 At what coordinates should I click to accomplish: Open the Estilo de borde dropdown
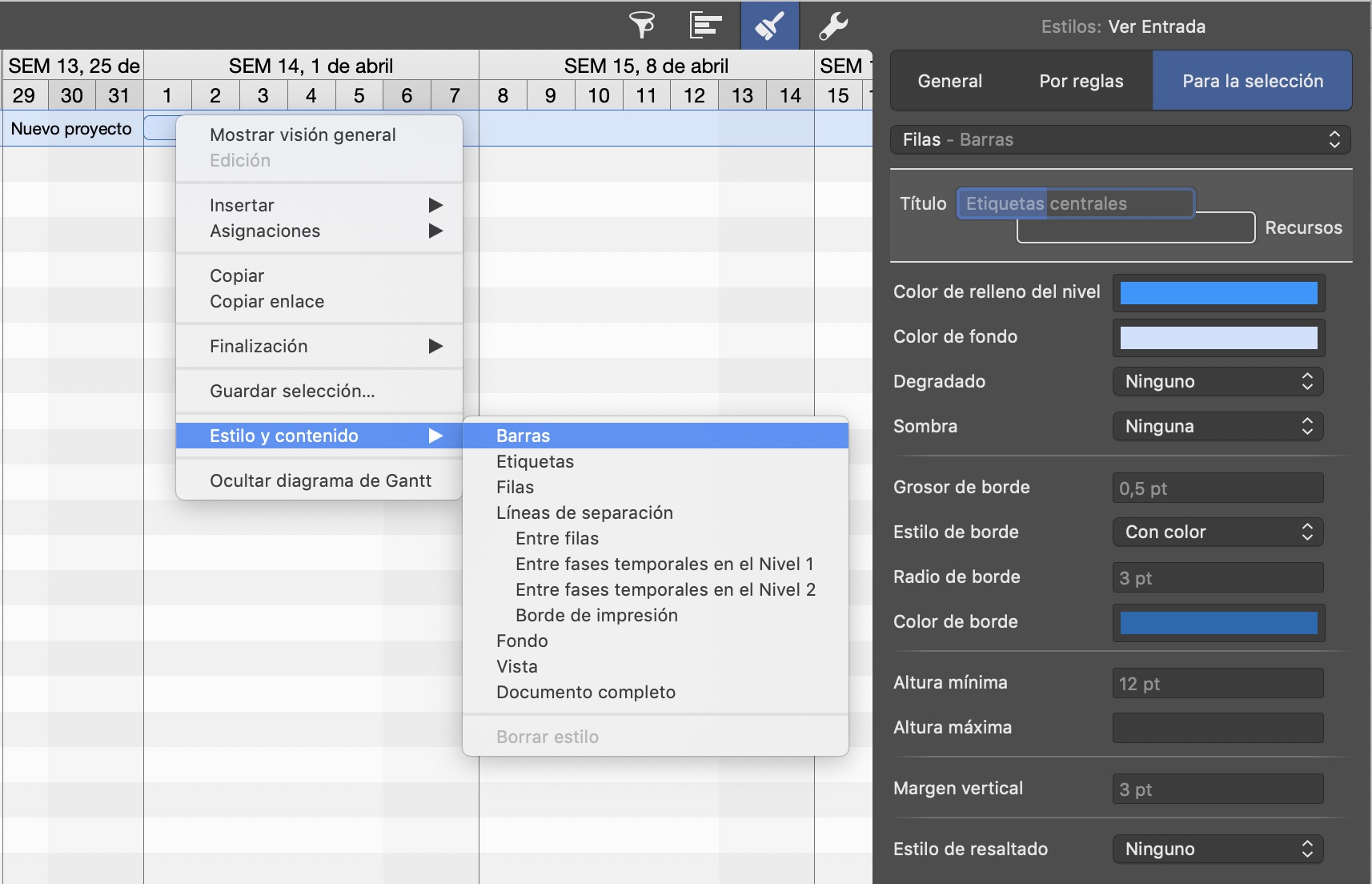tap(1218, 532)
